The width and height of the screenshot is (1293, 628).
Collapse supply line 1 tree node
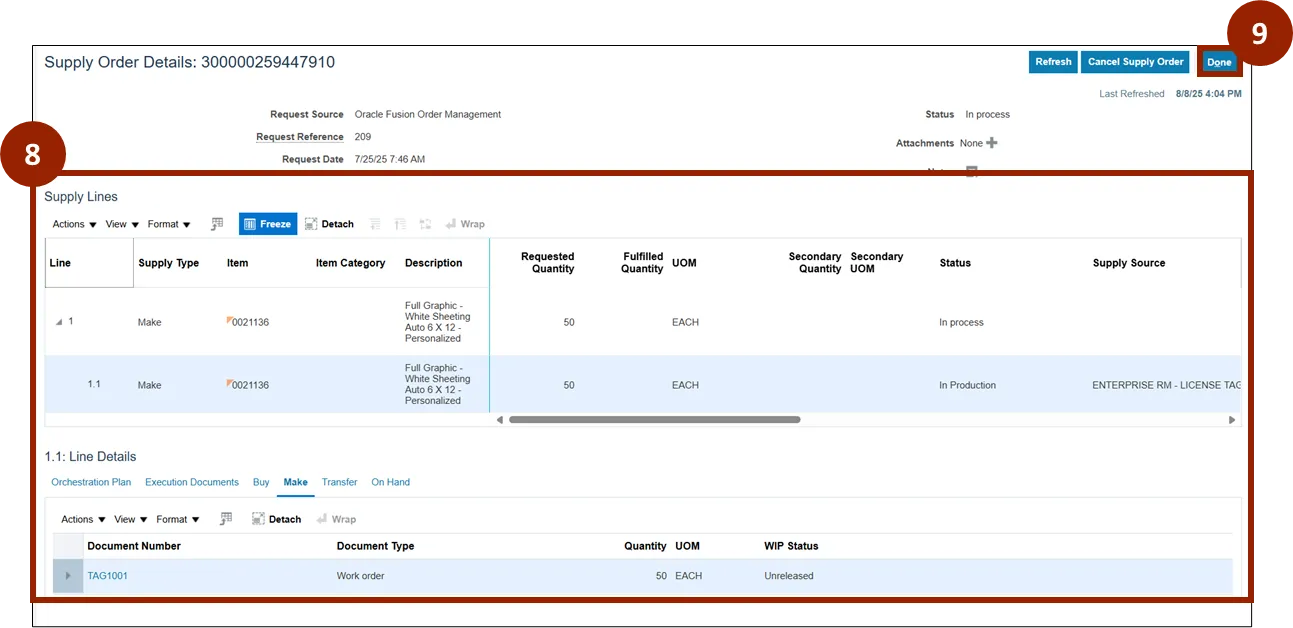(x=59, y=322)
